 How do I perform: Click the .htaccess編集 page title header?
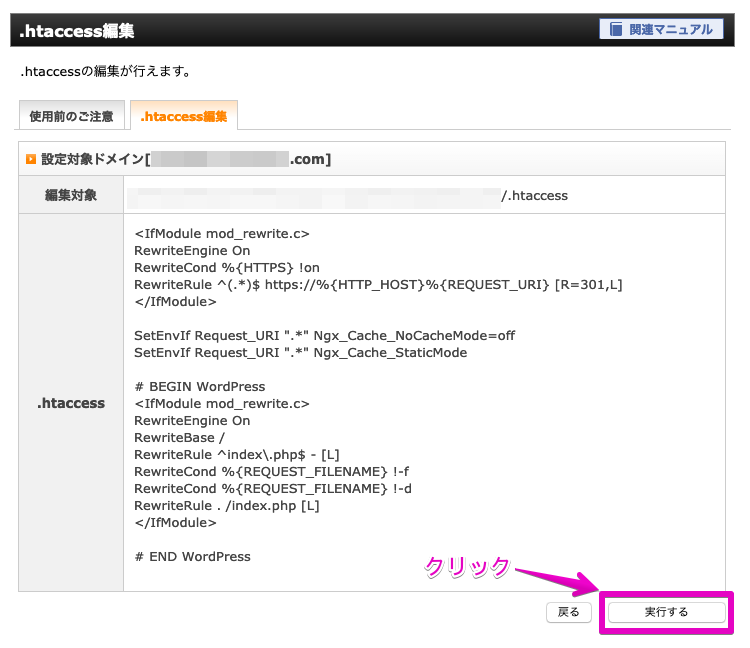77,31
